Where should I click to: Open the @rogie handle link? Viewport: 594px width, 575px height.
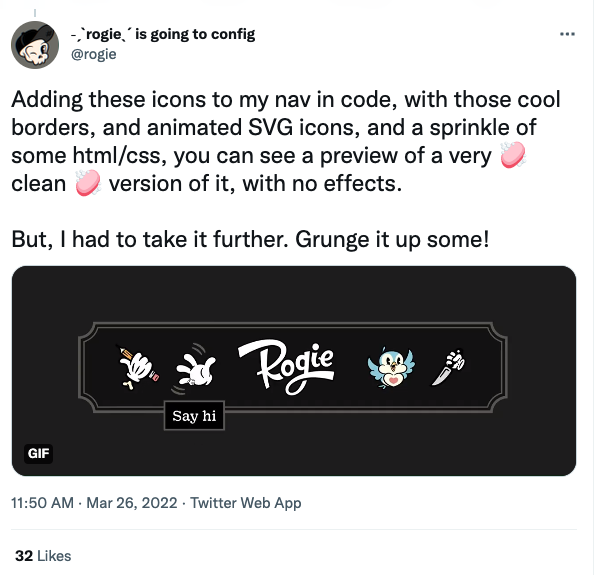coord(94,54)
